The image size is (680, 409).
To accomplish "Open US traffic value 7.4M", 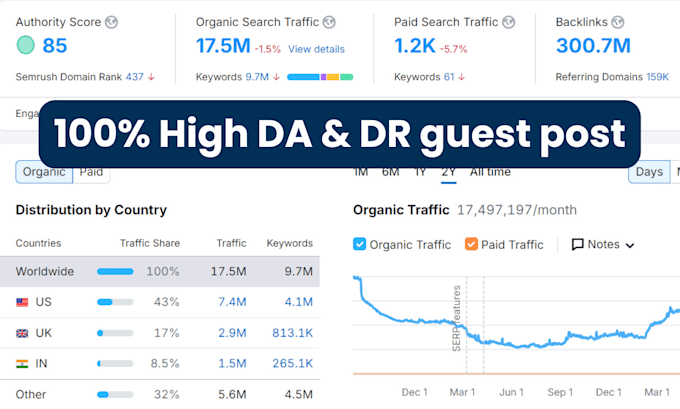I will click(232, 302).
